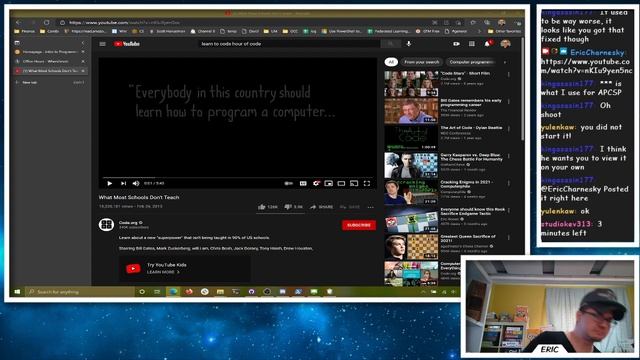Switch player to miniplayer mode
Screen dimensions: 640x360
click(329, 183)
